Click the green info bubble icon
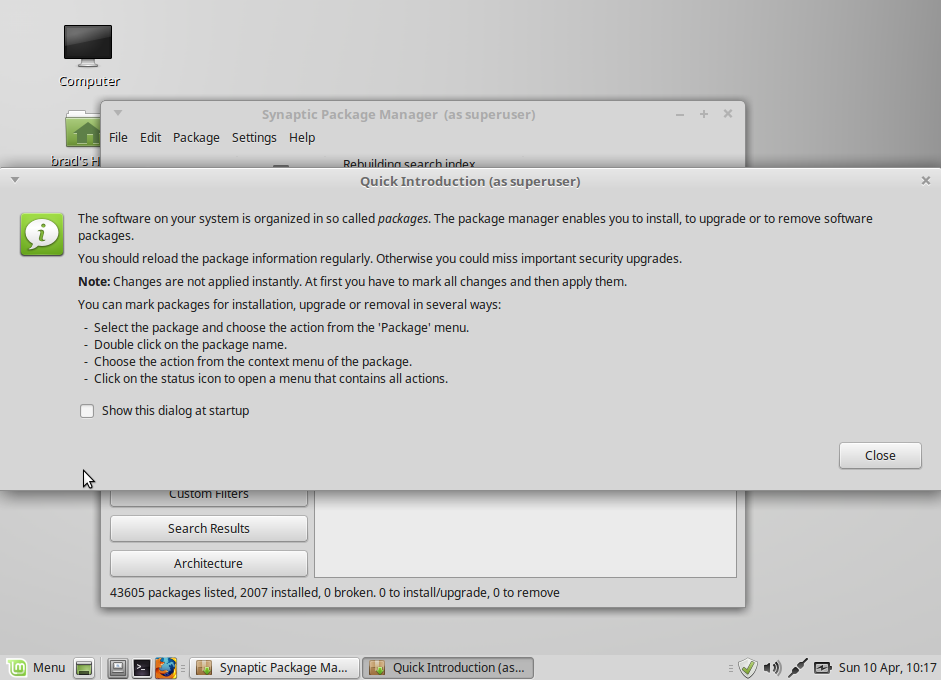 click(42, 234)
